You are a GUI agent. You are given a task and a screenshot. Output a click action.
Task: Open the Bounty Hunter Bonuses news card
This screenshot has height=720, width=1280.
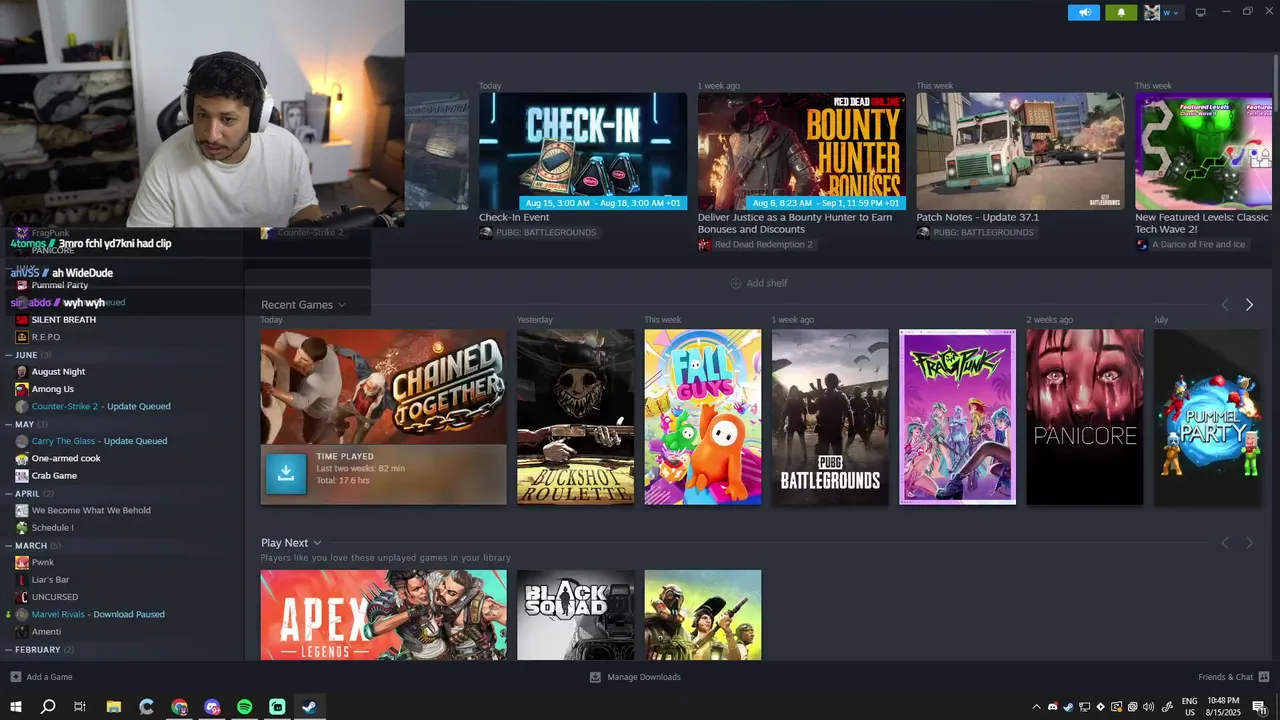[x=802, y=151]
